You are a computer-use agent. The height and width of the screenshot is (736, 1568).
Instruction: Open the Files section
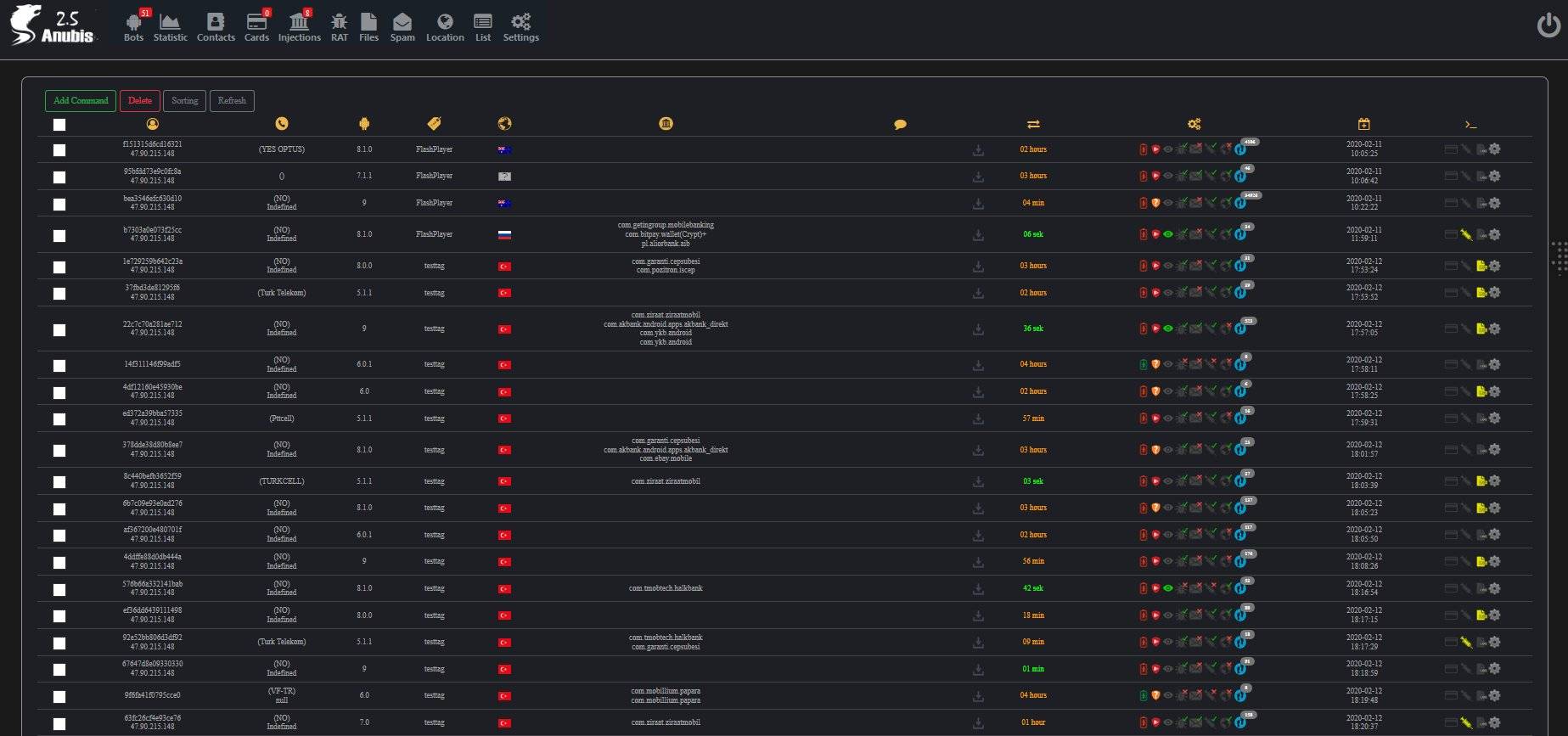[368, 26]
